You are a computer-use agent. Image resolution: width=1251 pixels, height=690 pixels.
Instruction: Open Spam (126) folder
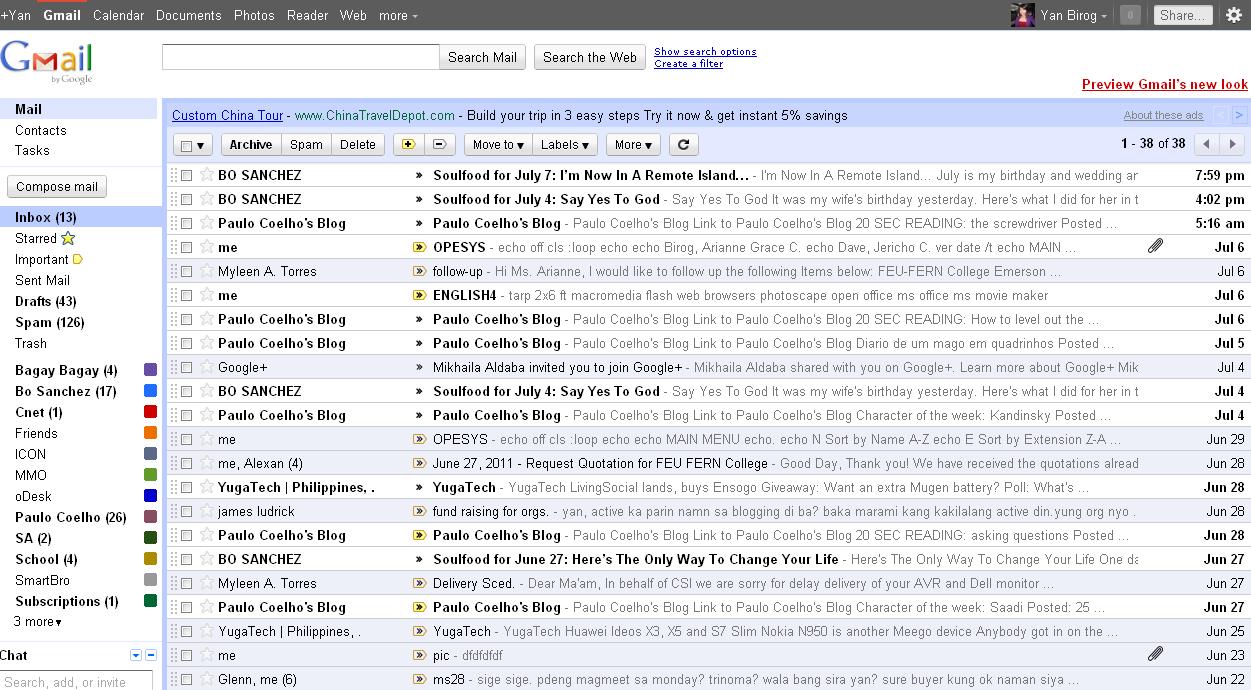click(49, 322)
